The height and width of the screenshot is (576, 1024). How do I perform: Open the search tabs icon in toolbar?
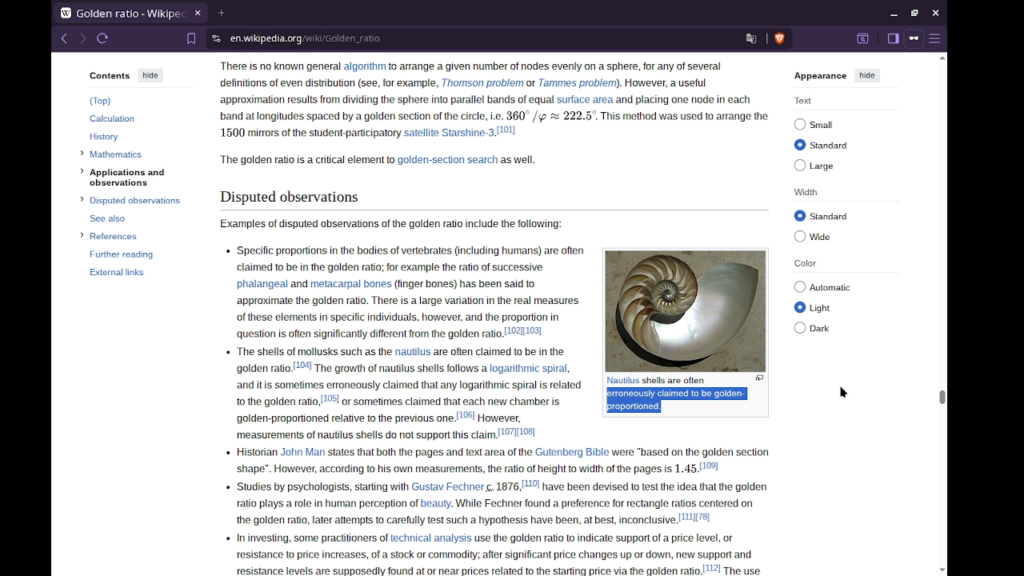[863, 39]
